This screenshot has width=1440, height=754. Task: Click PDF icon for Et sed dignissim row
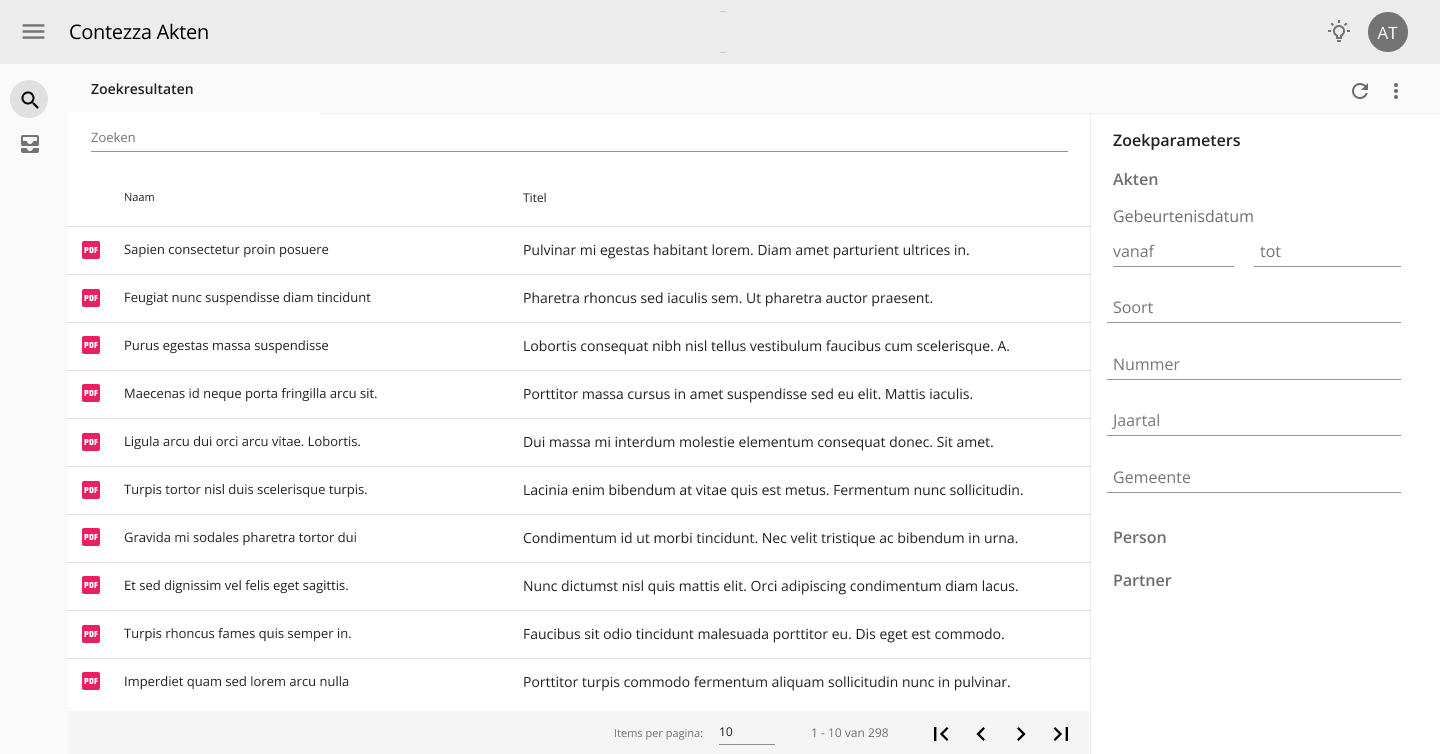(x=91, y=586)
